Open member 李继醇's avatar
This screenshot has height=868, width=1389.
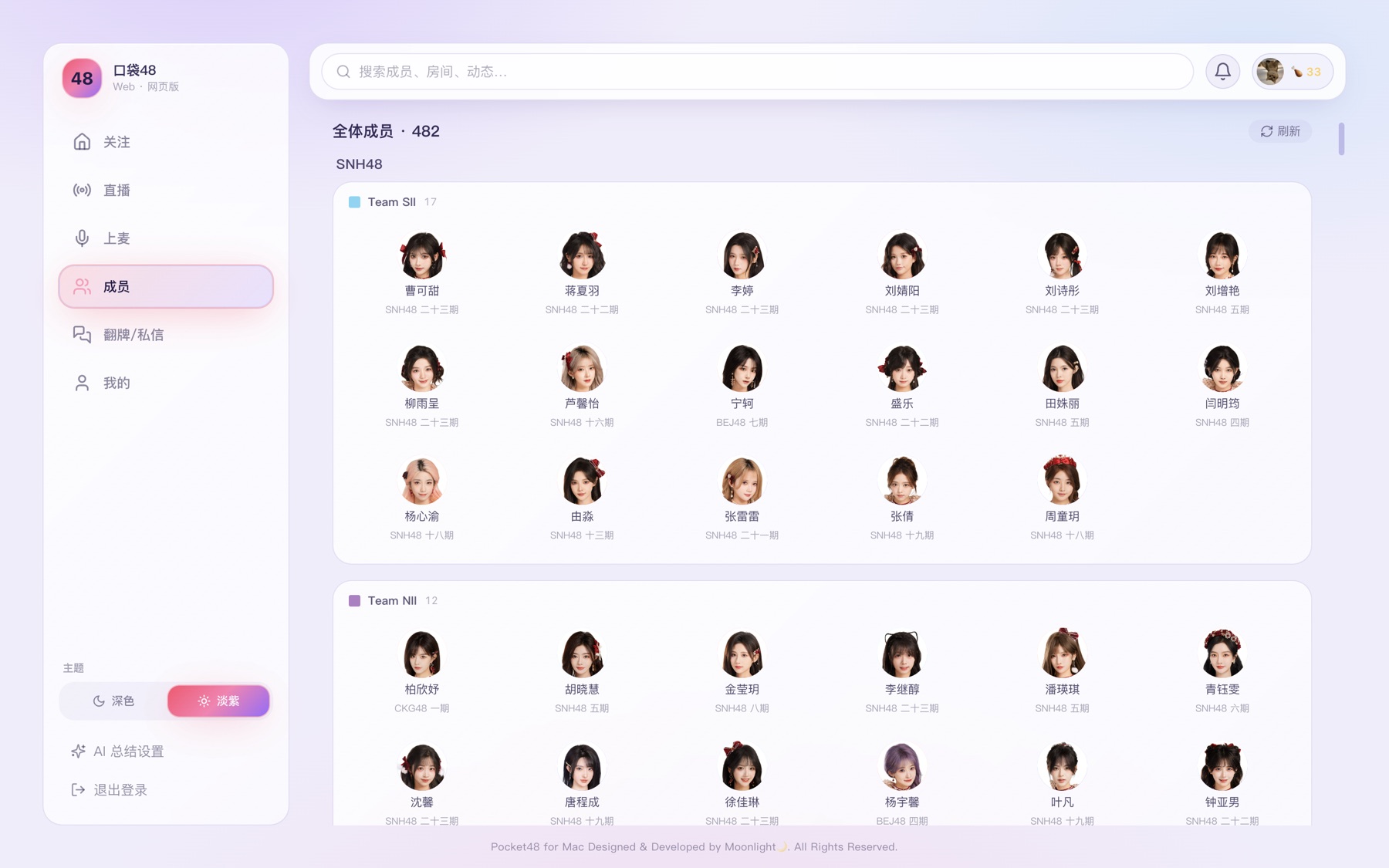[902, 654]
